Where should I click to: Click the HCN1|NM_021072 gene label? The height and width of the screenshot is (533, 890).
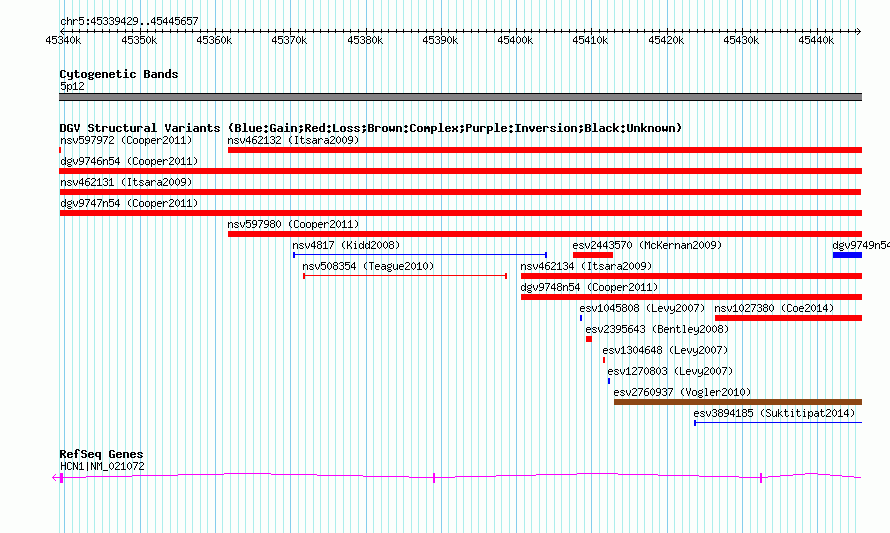click(102, 467)
